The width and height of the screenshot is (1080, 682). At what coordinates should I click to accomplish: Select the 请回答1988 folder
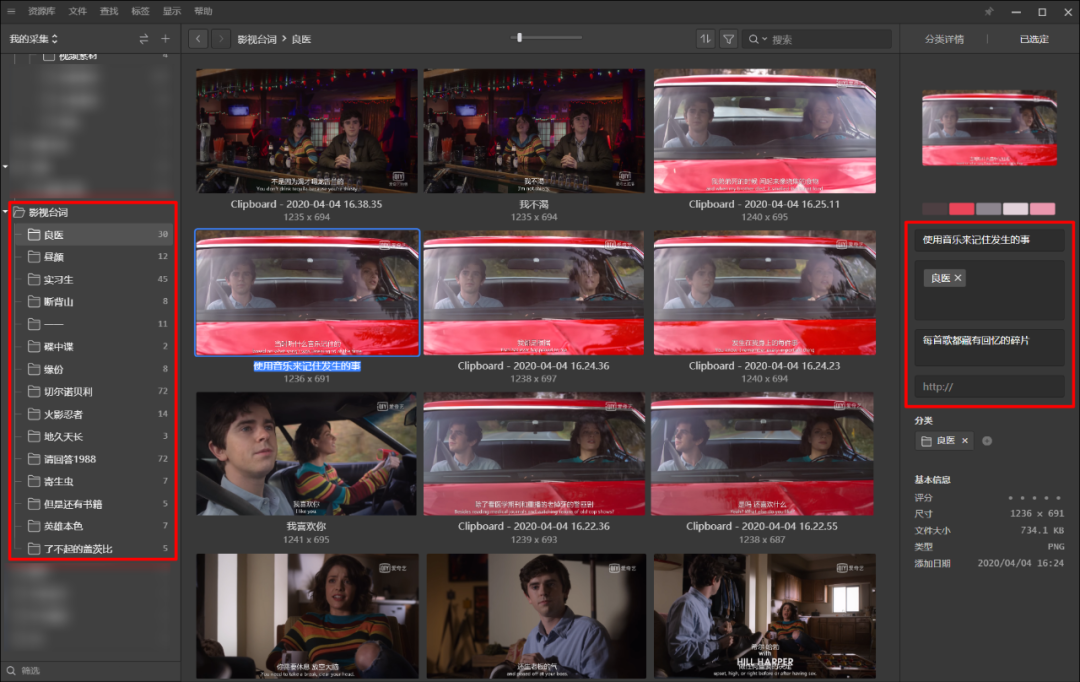pyautogui.click(x=92, y=459)
